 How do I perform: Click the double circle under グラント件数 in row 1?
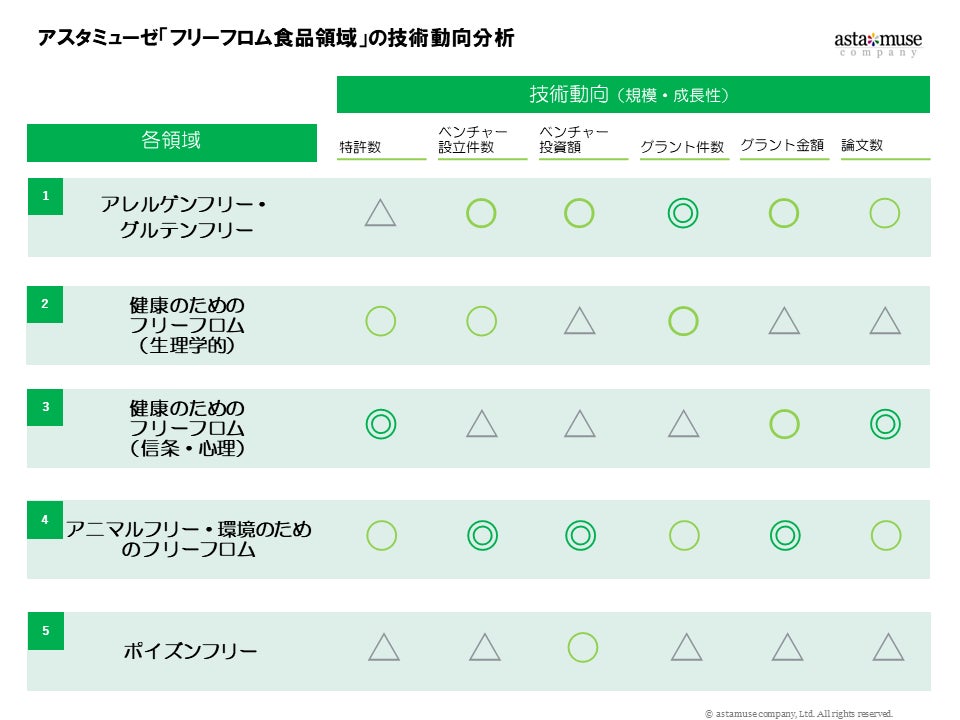(x=683, y=213)
